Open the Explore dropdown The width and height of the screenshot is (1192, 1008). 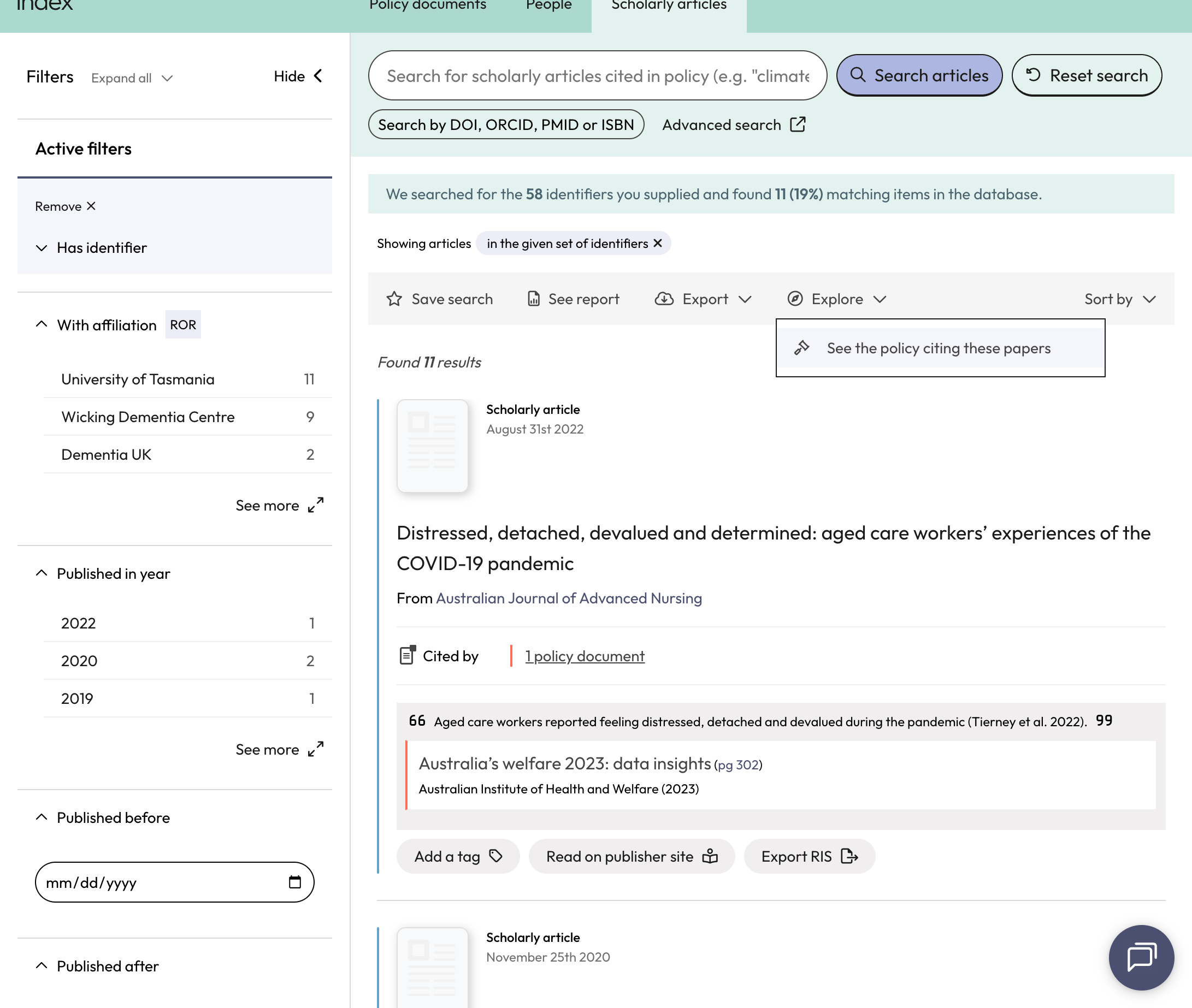point(837,299)
